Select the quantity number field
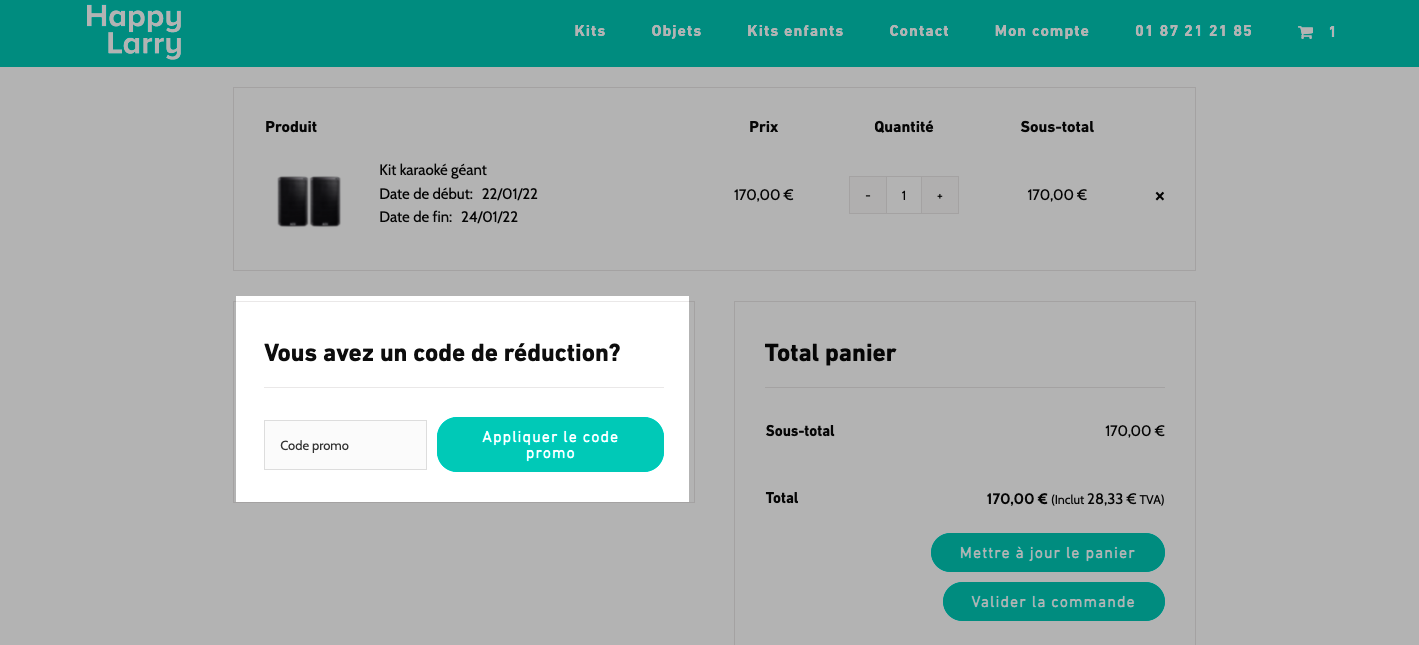 tap(904, 195)
